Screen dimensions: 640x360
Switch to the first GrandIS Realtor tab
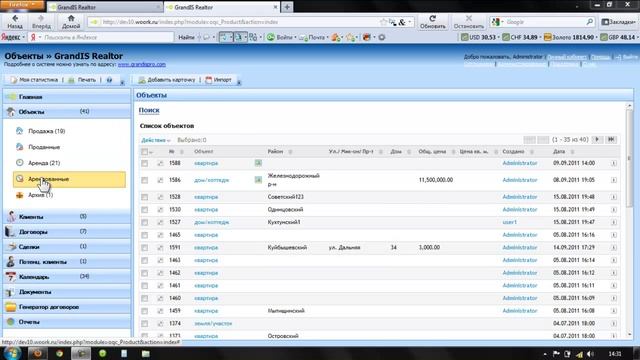coord(104,7)
